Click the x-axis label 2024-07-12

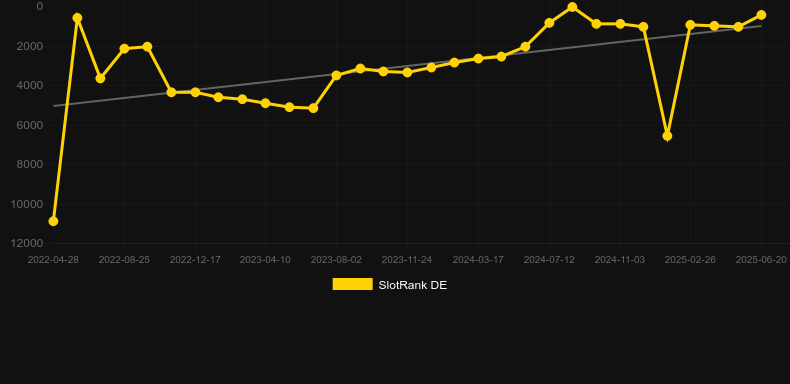(549, 260)
